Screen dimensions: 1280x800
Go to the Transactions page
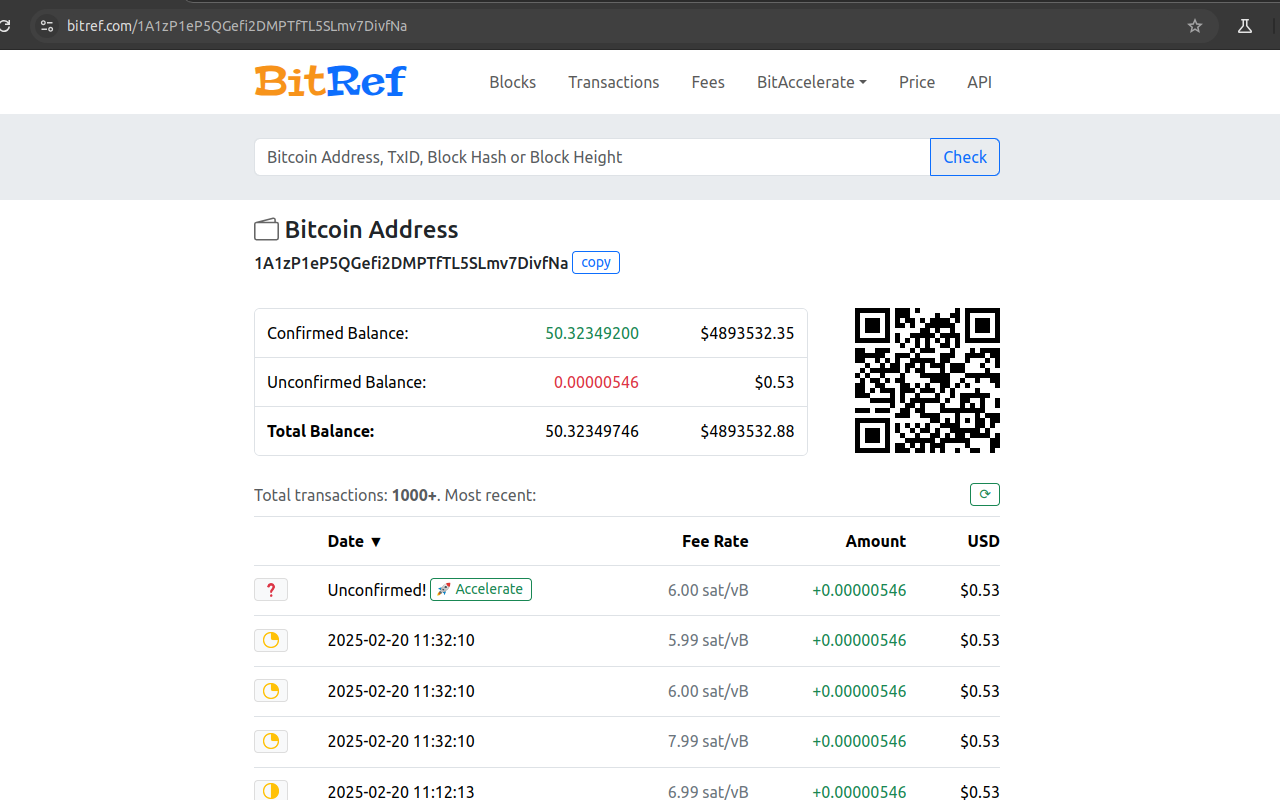point(613,82)
